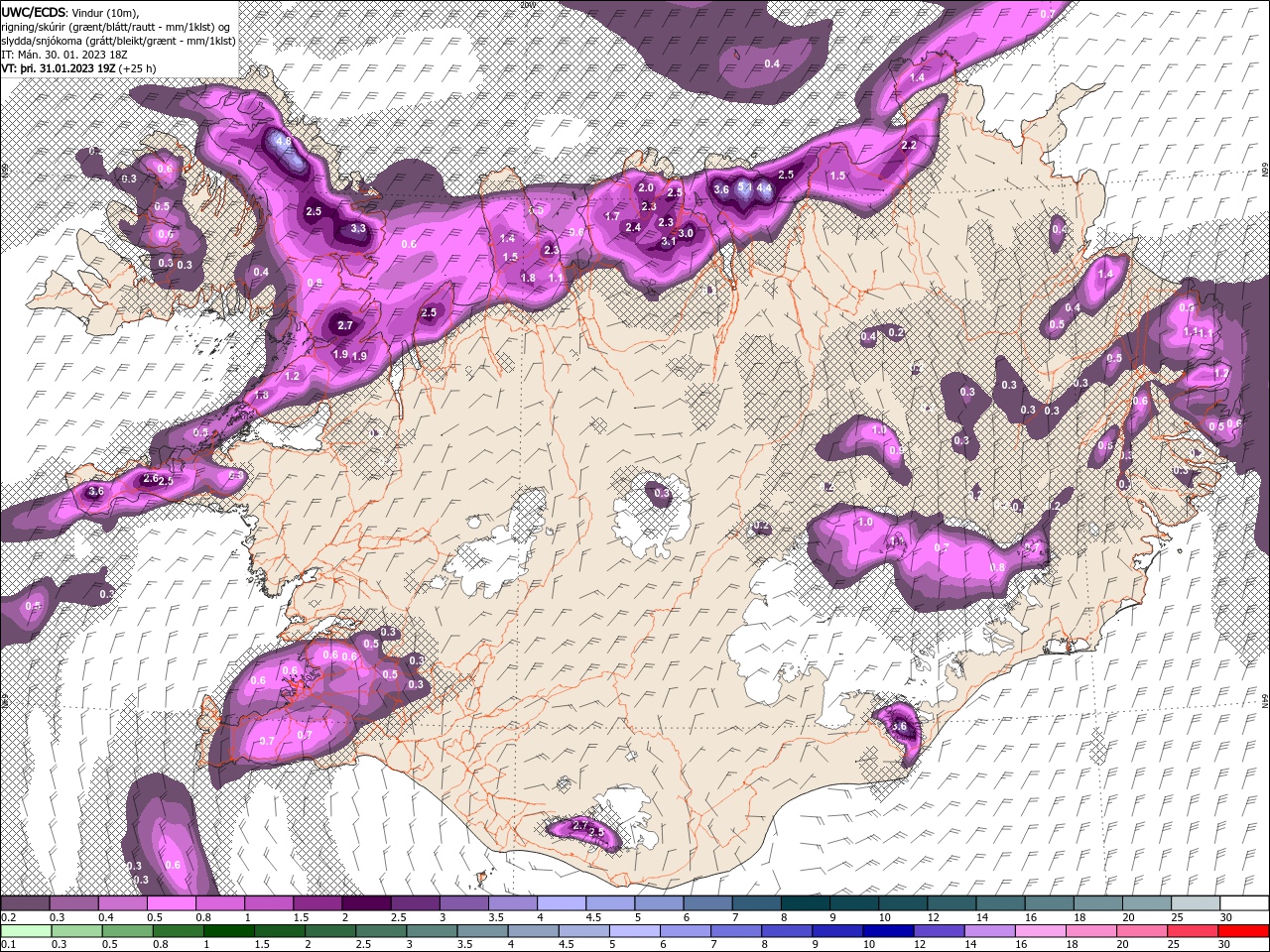Select bright pink 0.5–0.8 swatch on upper legend
The width and height of the screenshot is (1270, 952).
[172, 903]
